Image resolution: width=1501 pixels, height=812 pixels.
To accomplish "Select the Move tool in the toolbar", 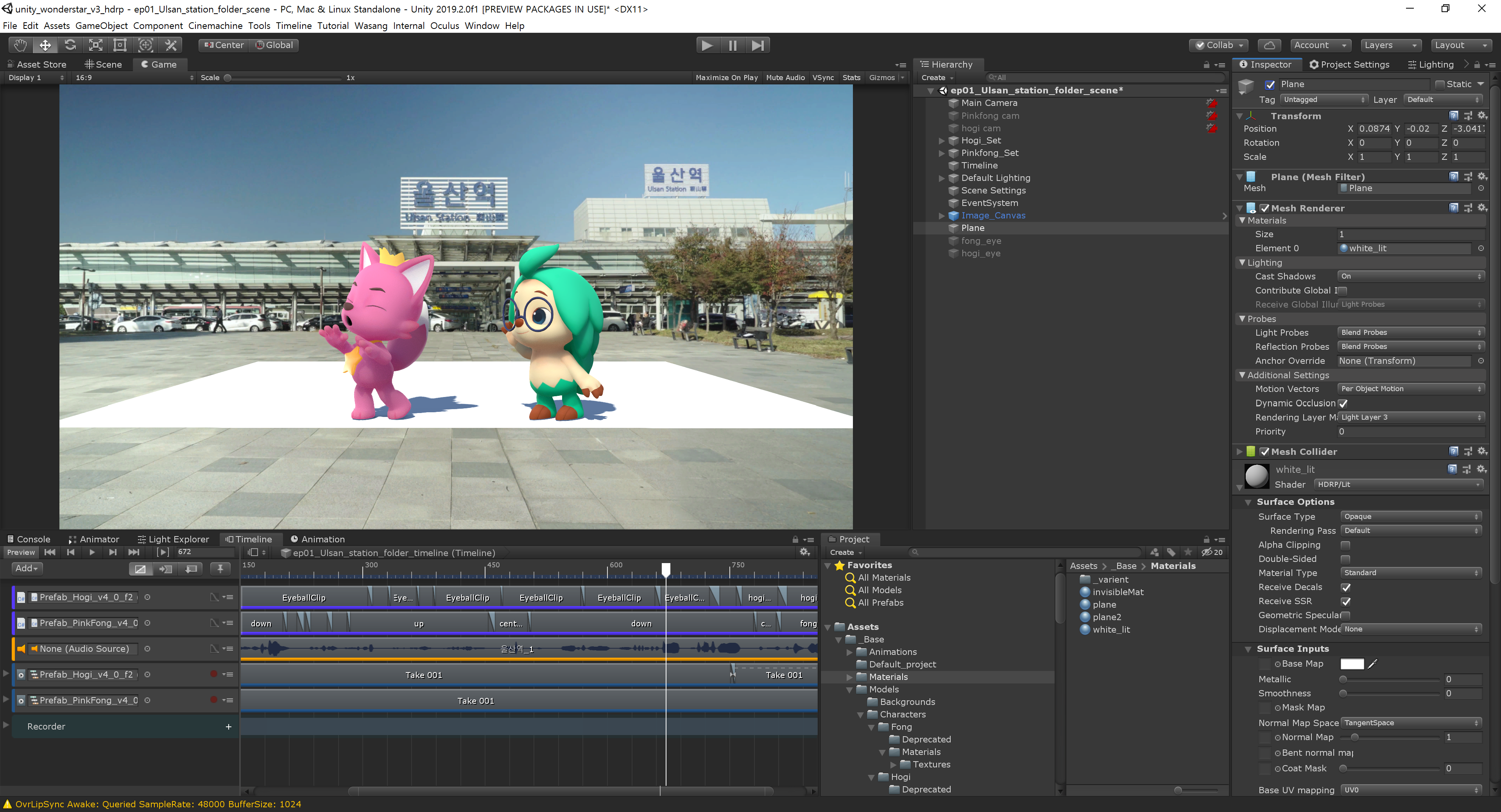I will (45, 45).
